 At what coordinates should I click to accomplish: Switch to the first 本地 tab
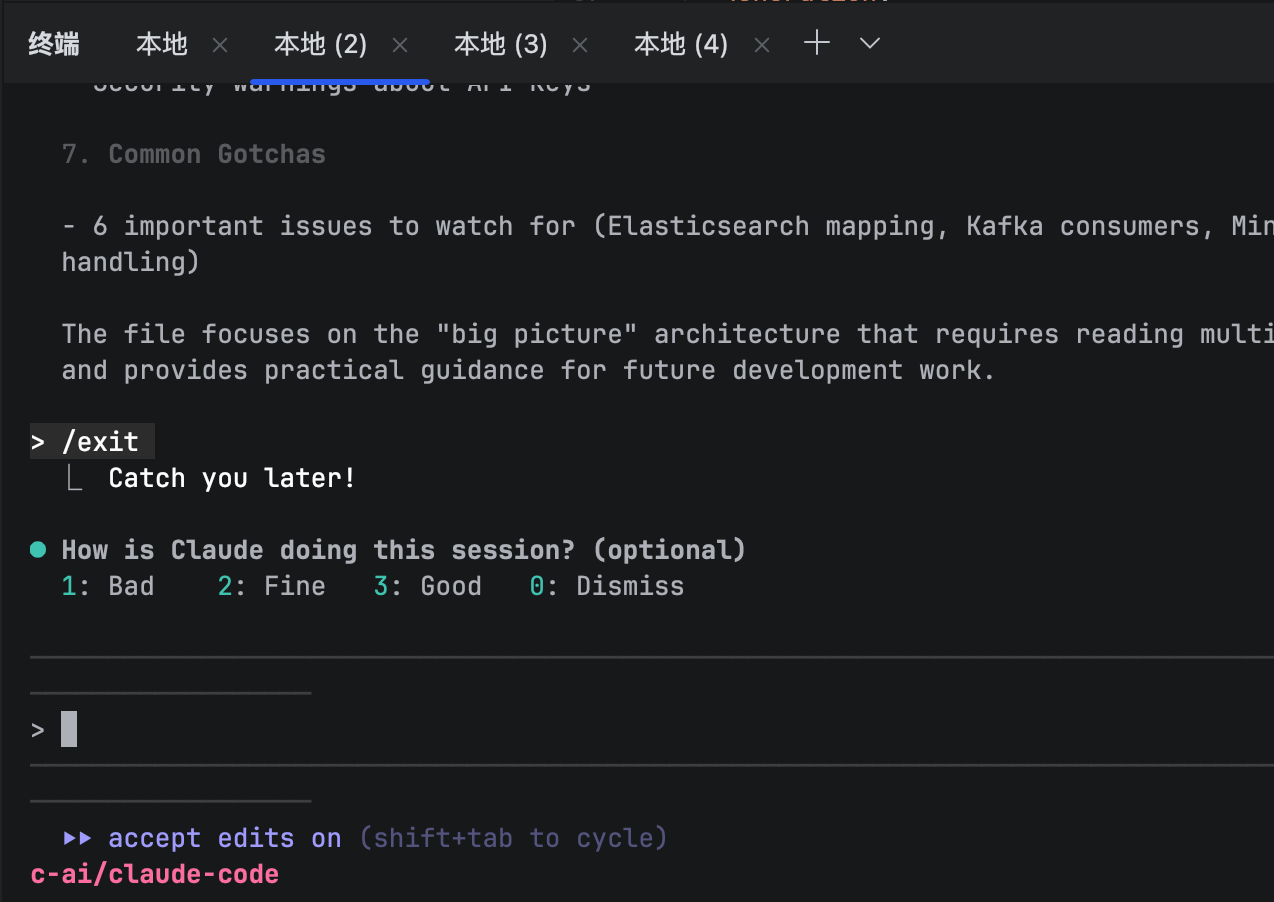pyautogui.click(x=162, y=44)
